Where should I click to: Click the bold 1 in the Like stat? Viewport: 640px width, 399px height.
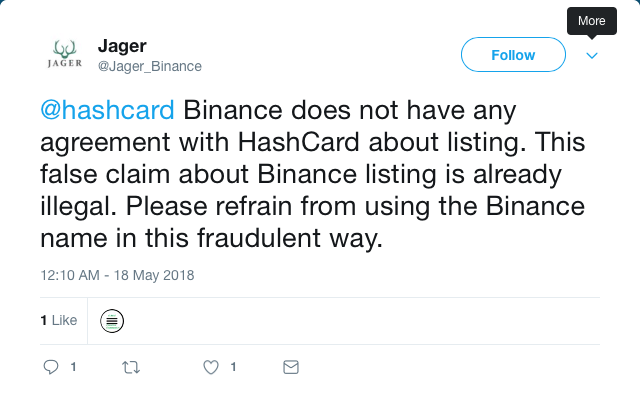[x=44, y=320]
